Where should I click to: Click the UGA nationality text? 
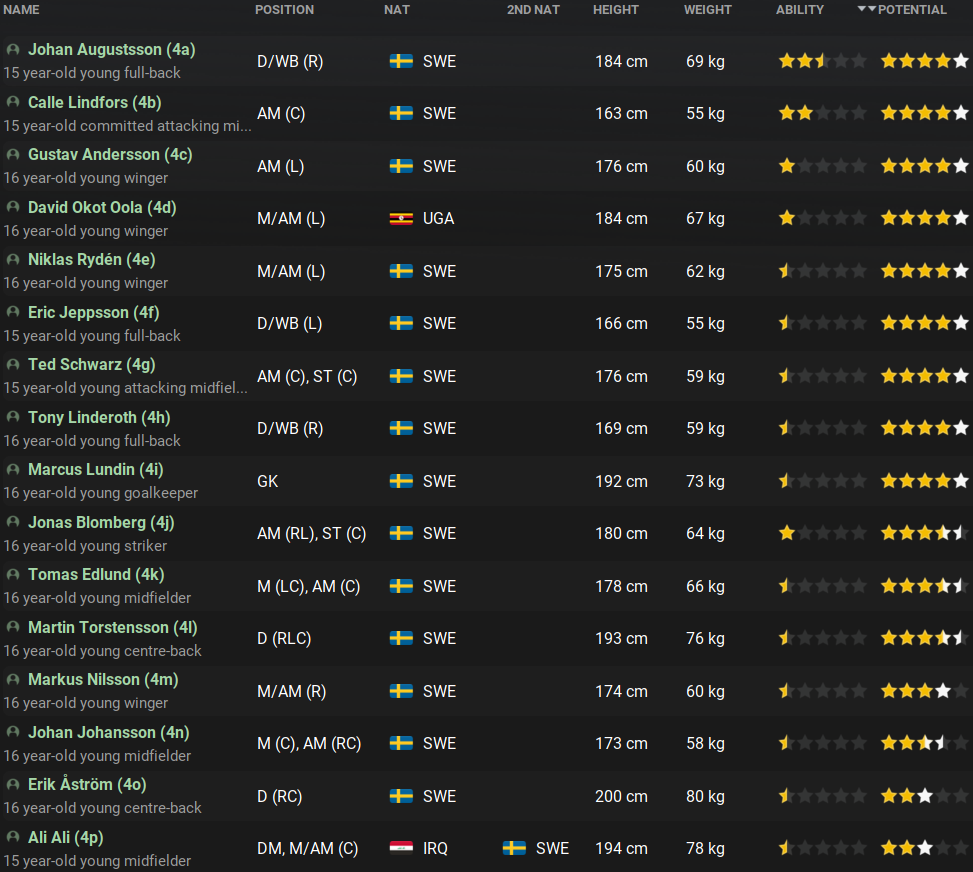(439, 218)
